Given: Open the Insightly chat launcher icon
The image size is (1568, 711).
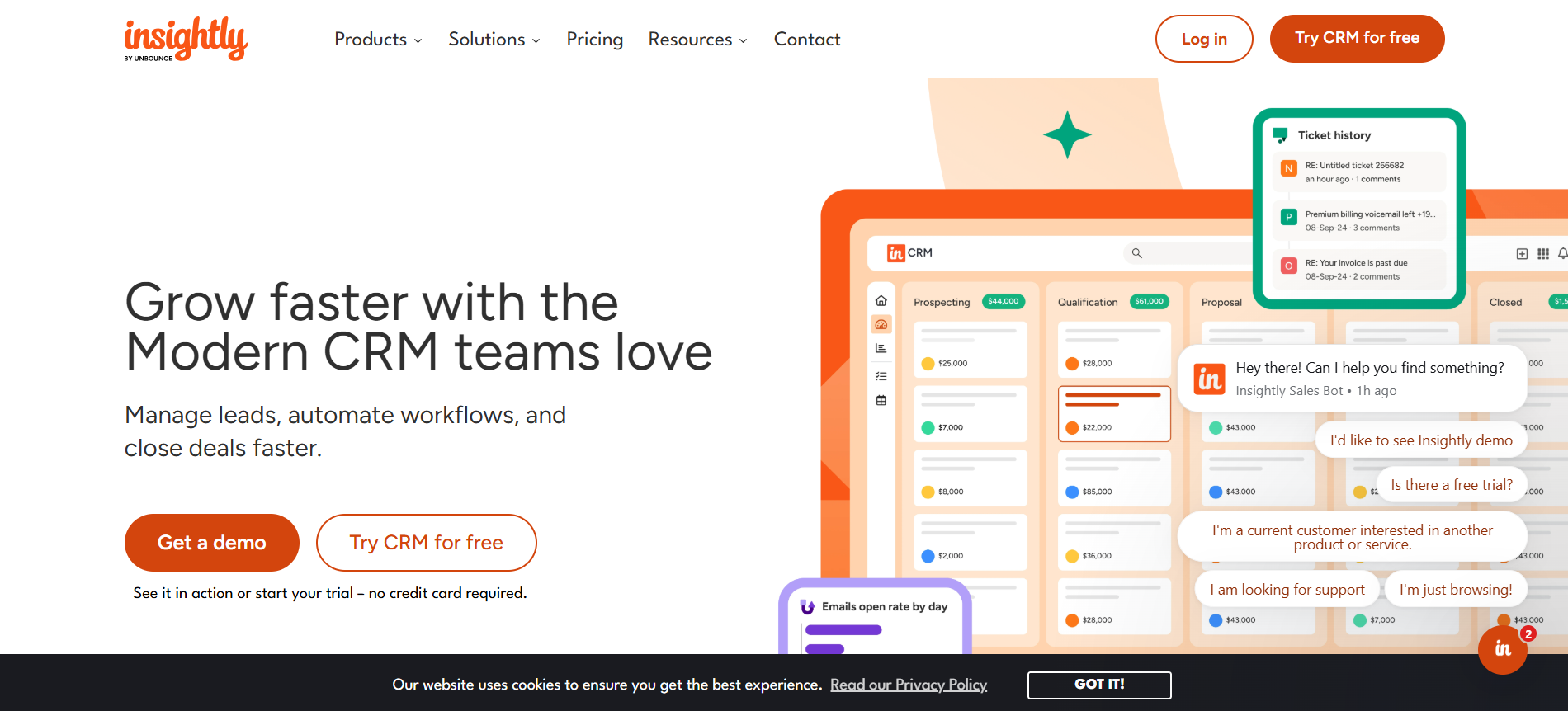Looking at the screenshot, I should (1503, 650).
